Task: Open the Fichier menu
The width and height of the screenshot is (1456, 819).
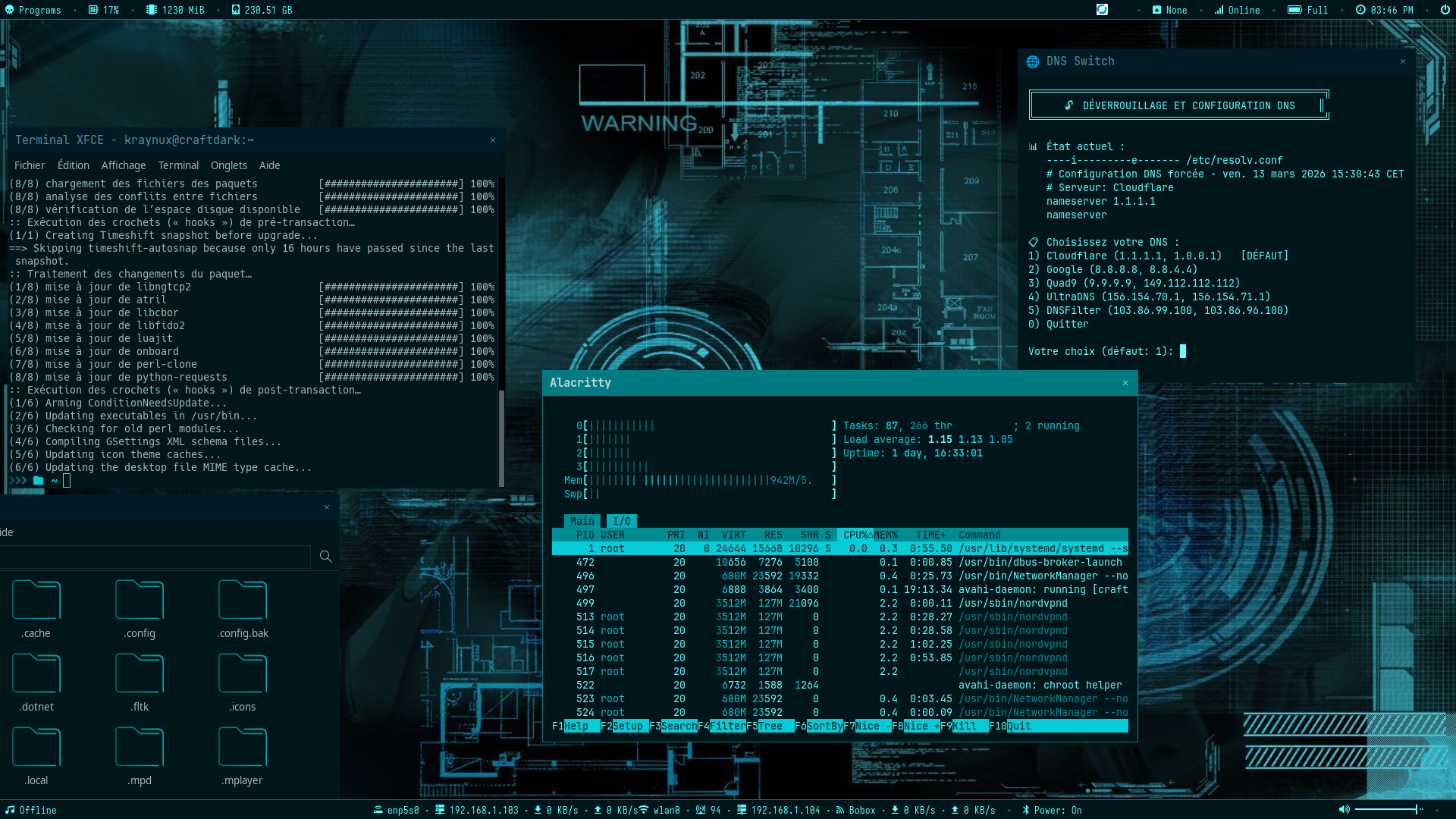Action: pyautogui.click(x=30, y=165)
